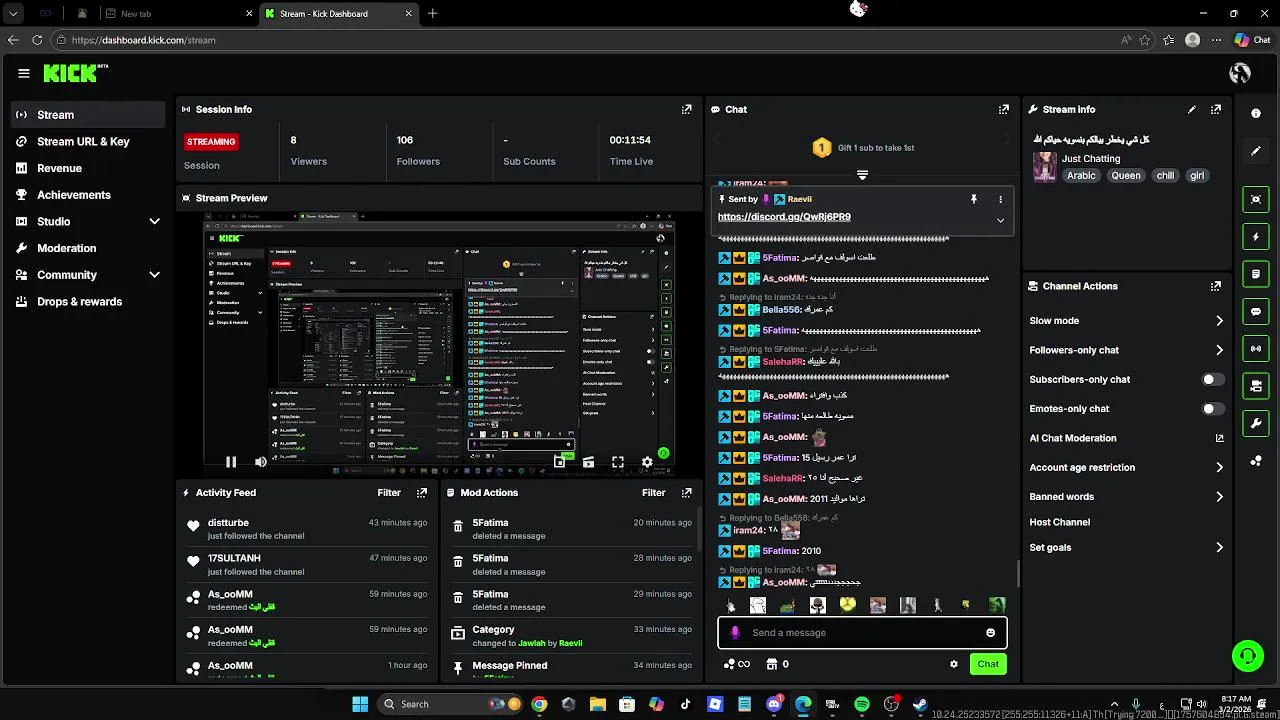
Task: Focus the Send a message field
Action: coord(862,633)
